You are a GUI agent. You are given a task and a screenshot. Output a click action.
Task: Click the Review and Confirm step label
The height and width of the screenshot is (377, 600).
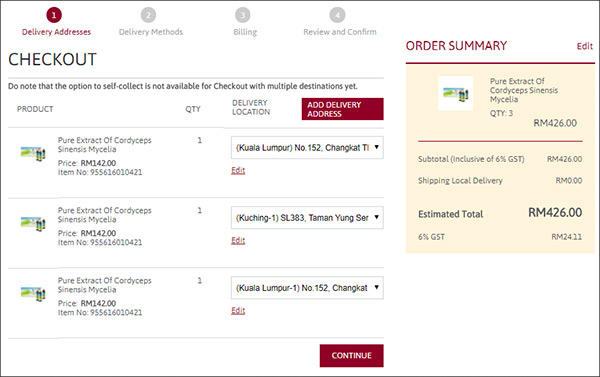(340, 32)
